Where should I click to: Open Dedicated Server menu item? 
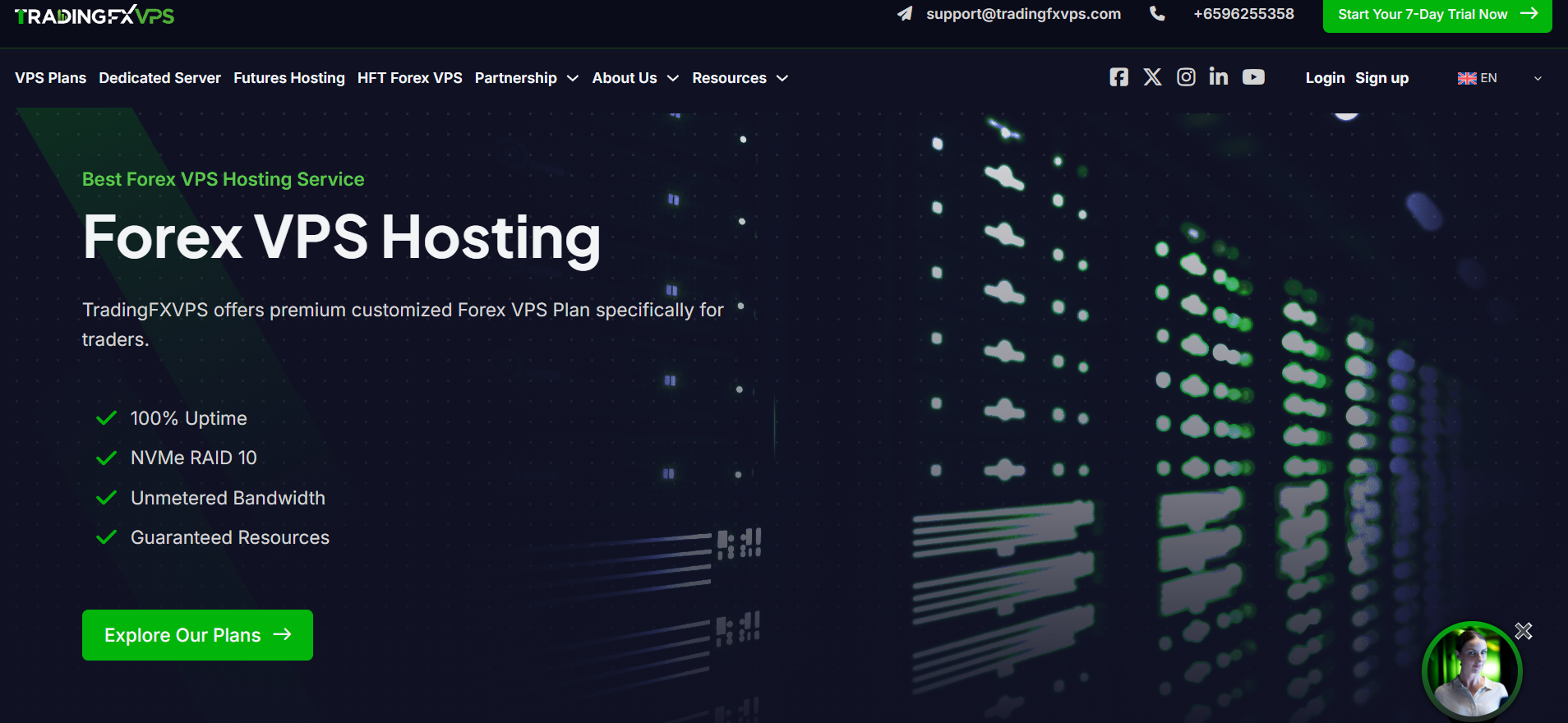point(159,78)
